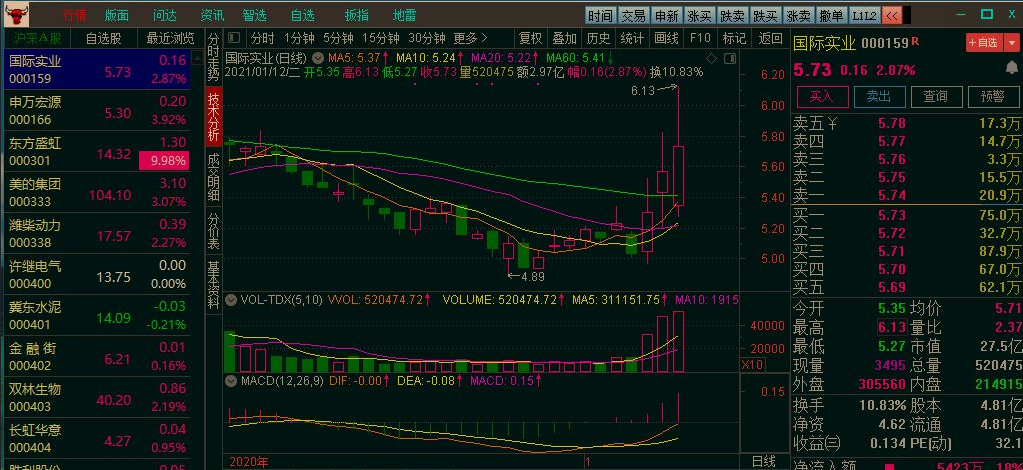Click the X10 volume scale indicator
This screenshot has height=470, width=1023.
[x=752, y=365]
